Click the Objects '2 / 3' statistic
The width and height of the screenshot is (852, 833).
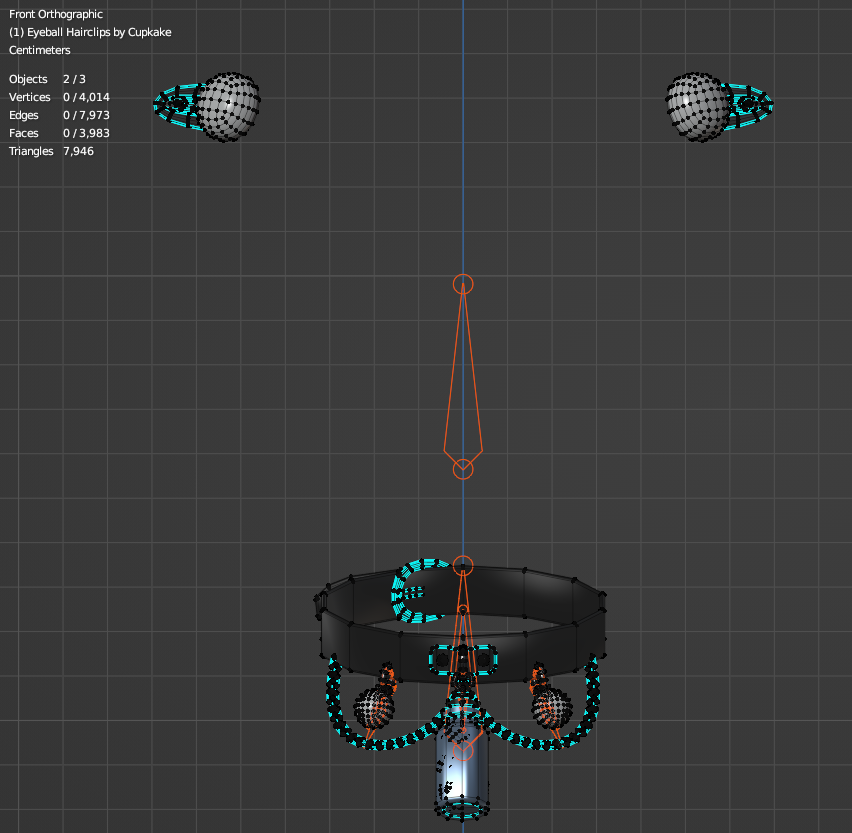(x=74, y=79)
